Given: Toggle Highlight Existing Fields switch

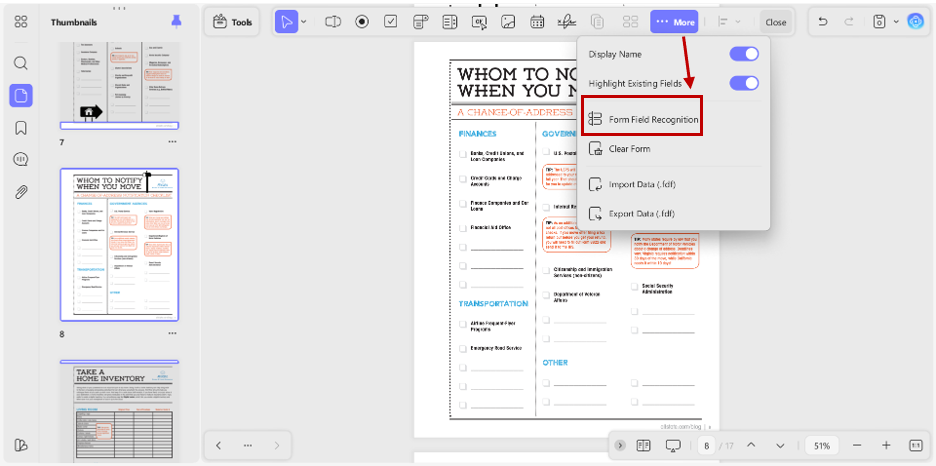Looking at the screenshot, I should (744, 84).
